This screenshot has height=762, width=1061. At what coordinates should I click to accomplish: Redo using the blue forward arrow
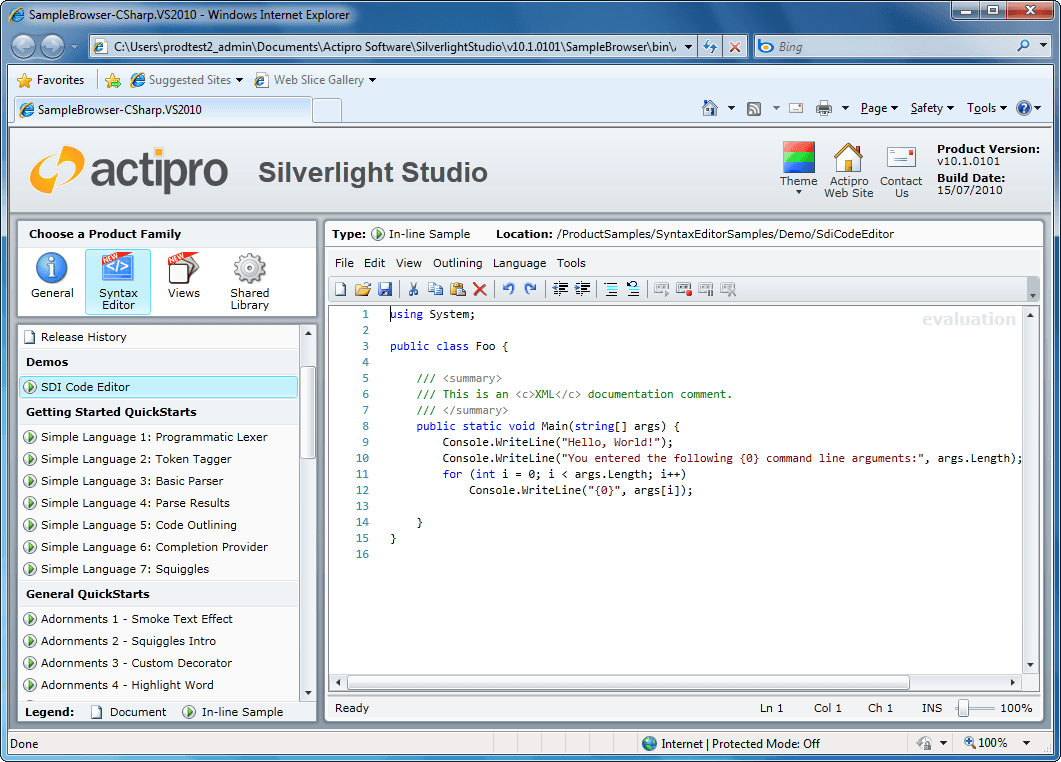pos(530,290)
